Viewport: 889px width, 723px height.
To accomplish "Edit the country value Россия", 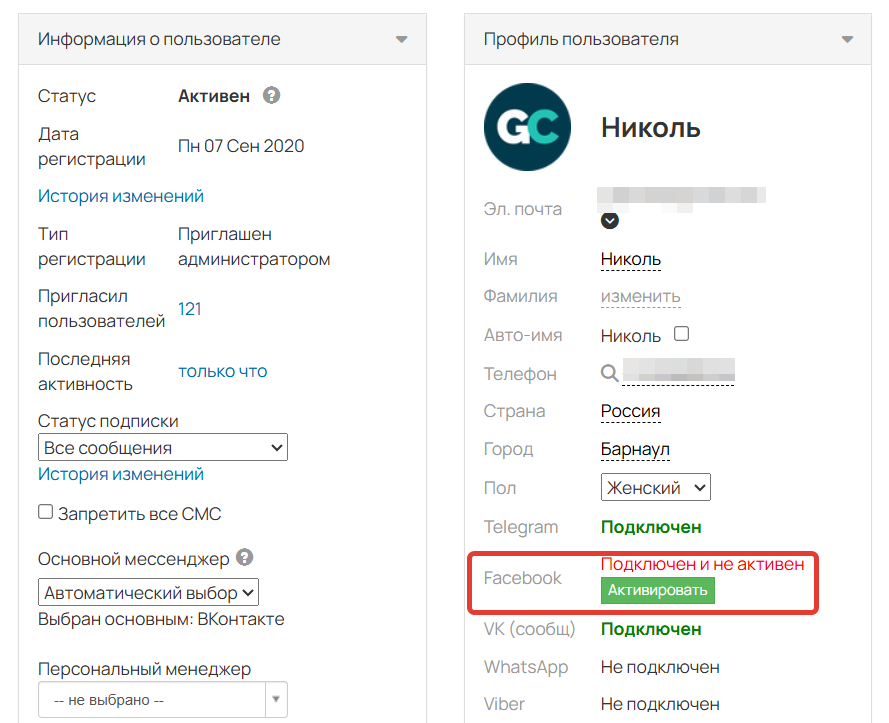I will [630, 411].
